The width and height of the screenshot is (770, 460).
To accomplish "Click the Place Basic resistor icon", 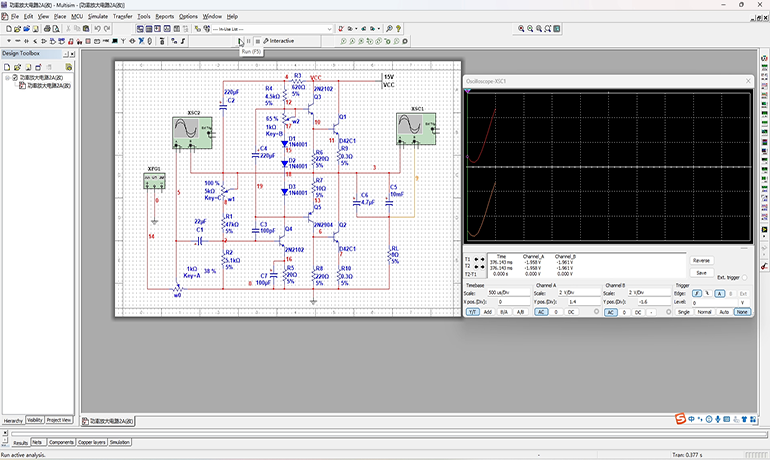I will click(x=18, y=41).
